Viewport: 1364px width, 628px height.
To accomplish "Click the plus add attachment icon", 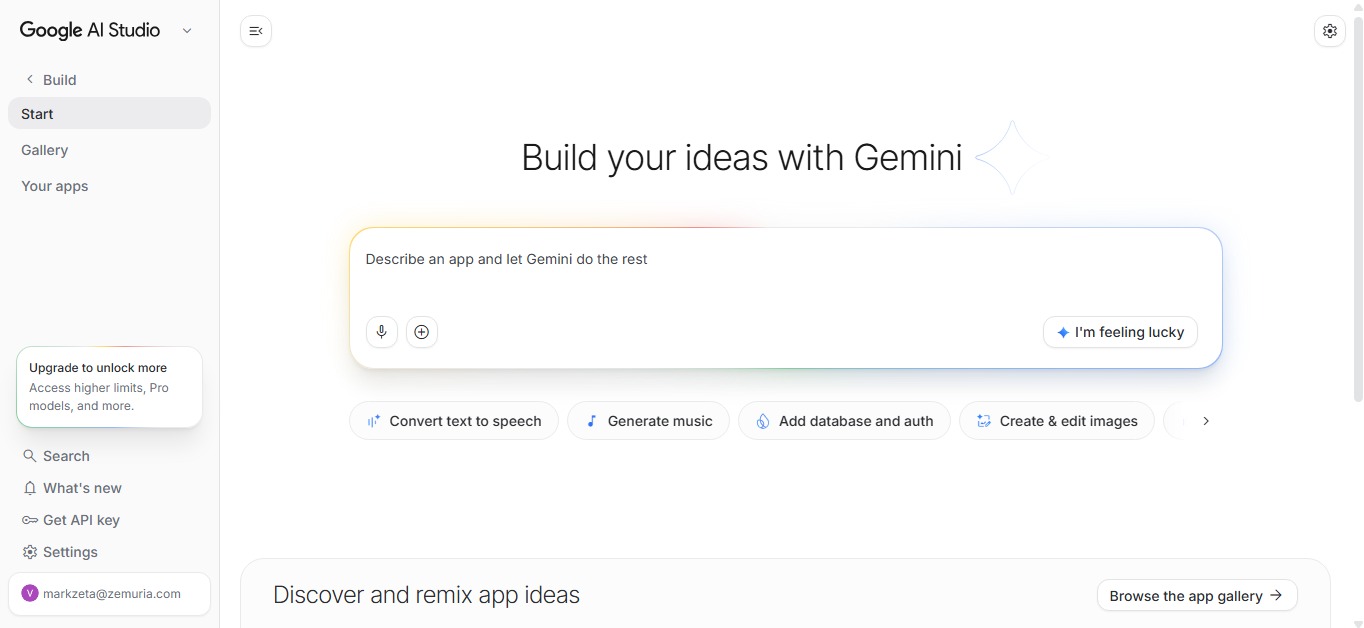I will pos(422,332).
